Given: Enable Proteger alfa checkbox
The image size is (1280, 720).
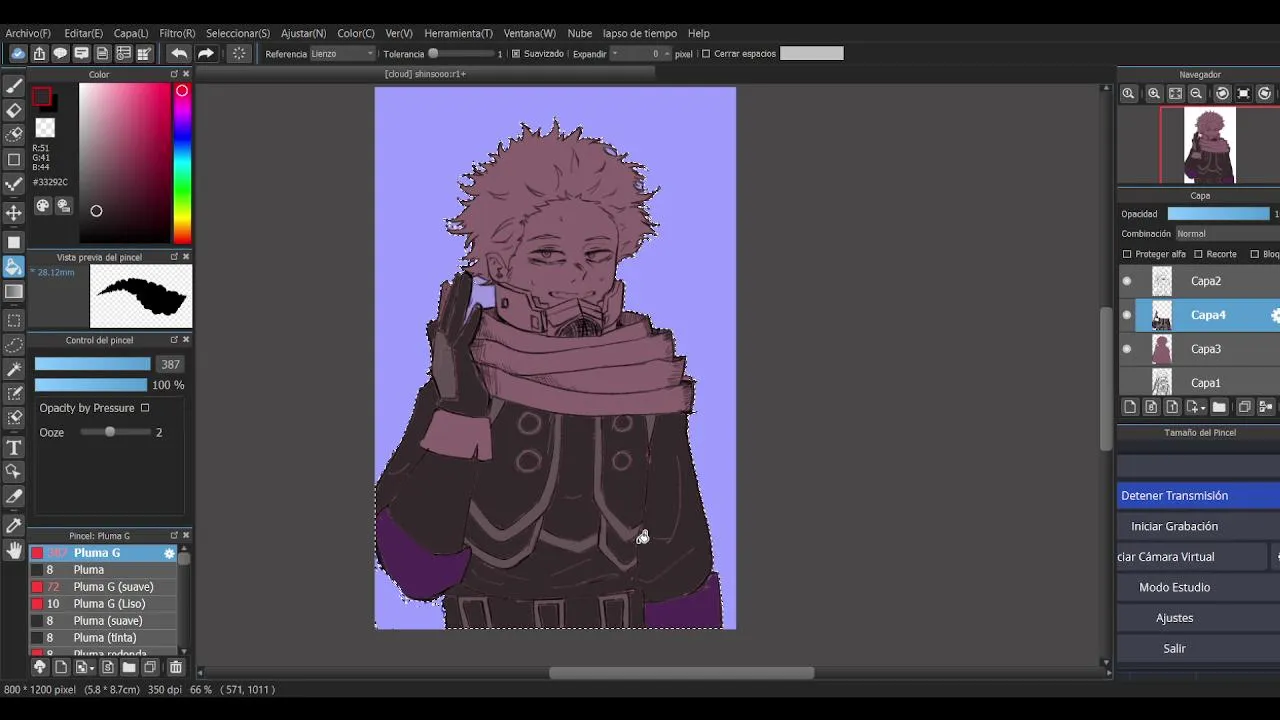Looking at the screenshot, I should tap(1127, 254).
